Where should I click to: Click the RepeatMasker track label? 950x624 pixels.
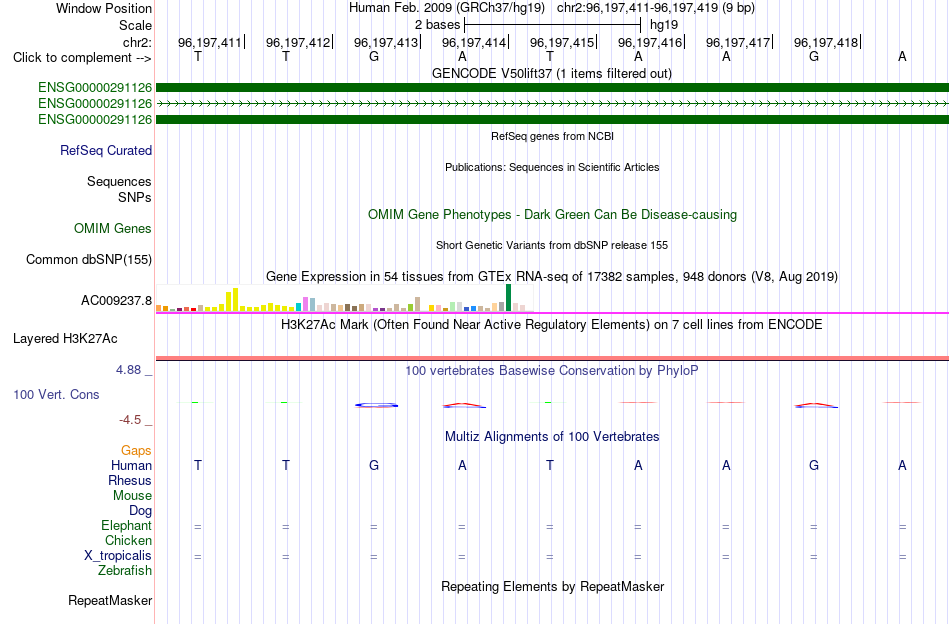pos(110,600)
